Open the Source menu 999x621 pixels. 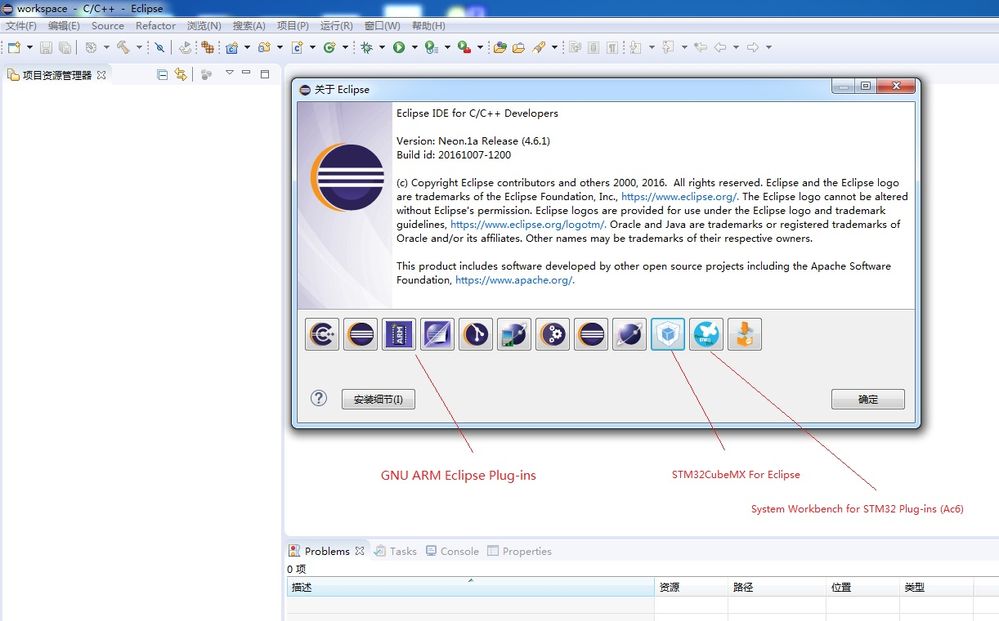pos(108,26)
